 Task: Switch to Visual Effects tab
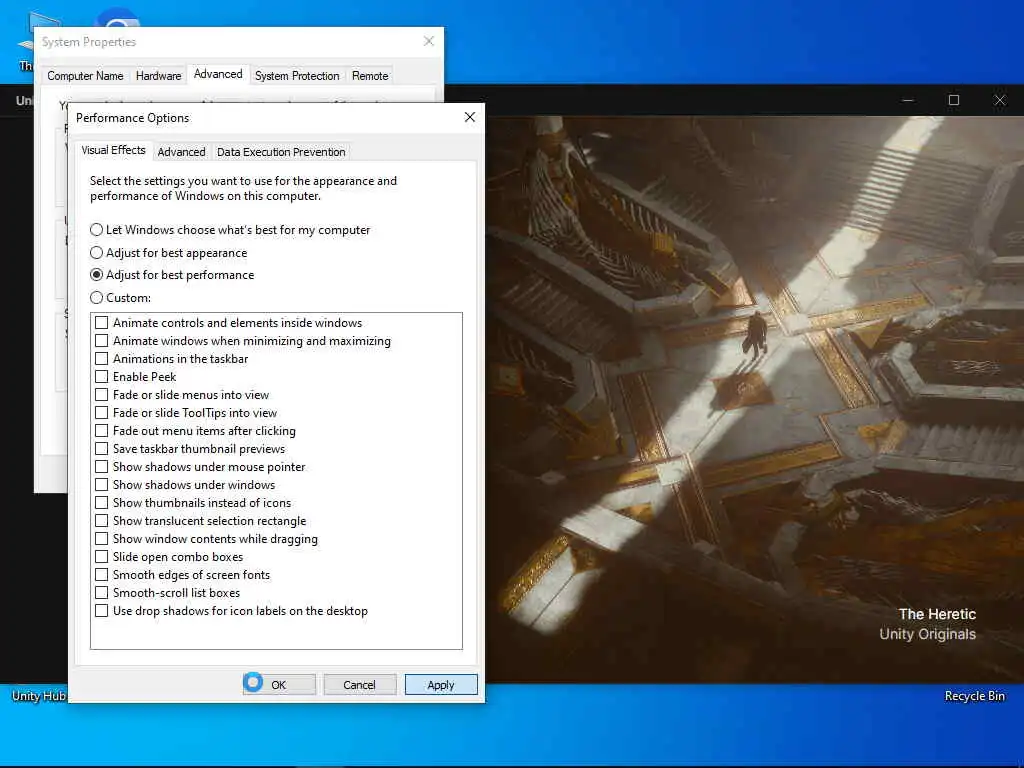click(x=114, y=150)
